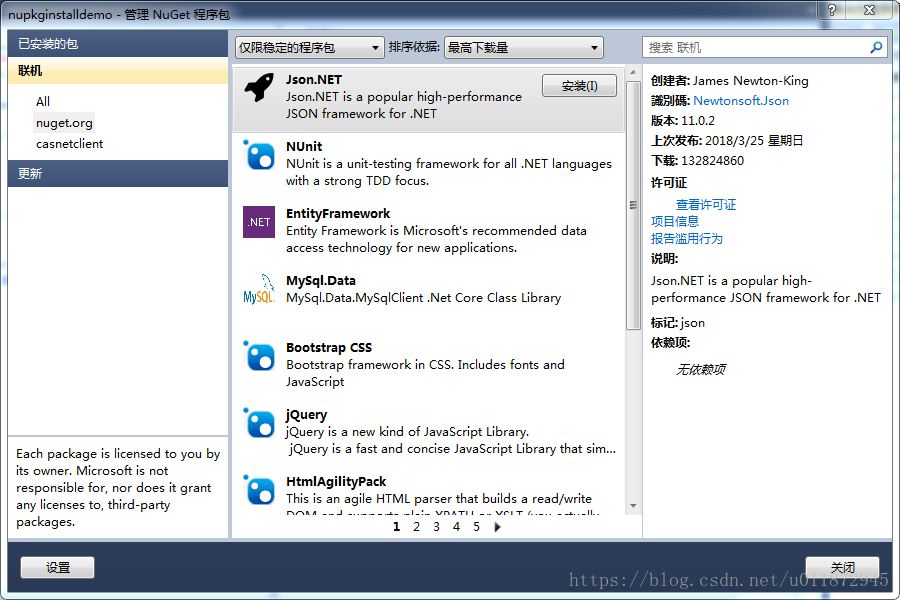Screen dimensions: 900x600
Task: Click the publish date 2018/3/25 星期日
Action: click(x=754, y=141)
